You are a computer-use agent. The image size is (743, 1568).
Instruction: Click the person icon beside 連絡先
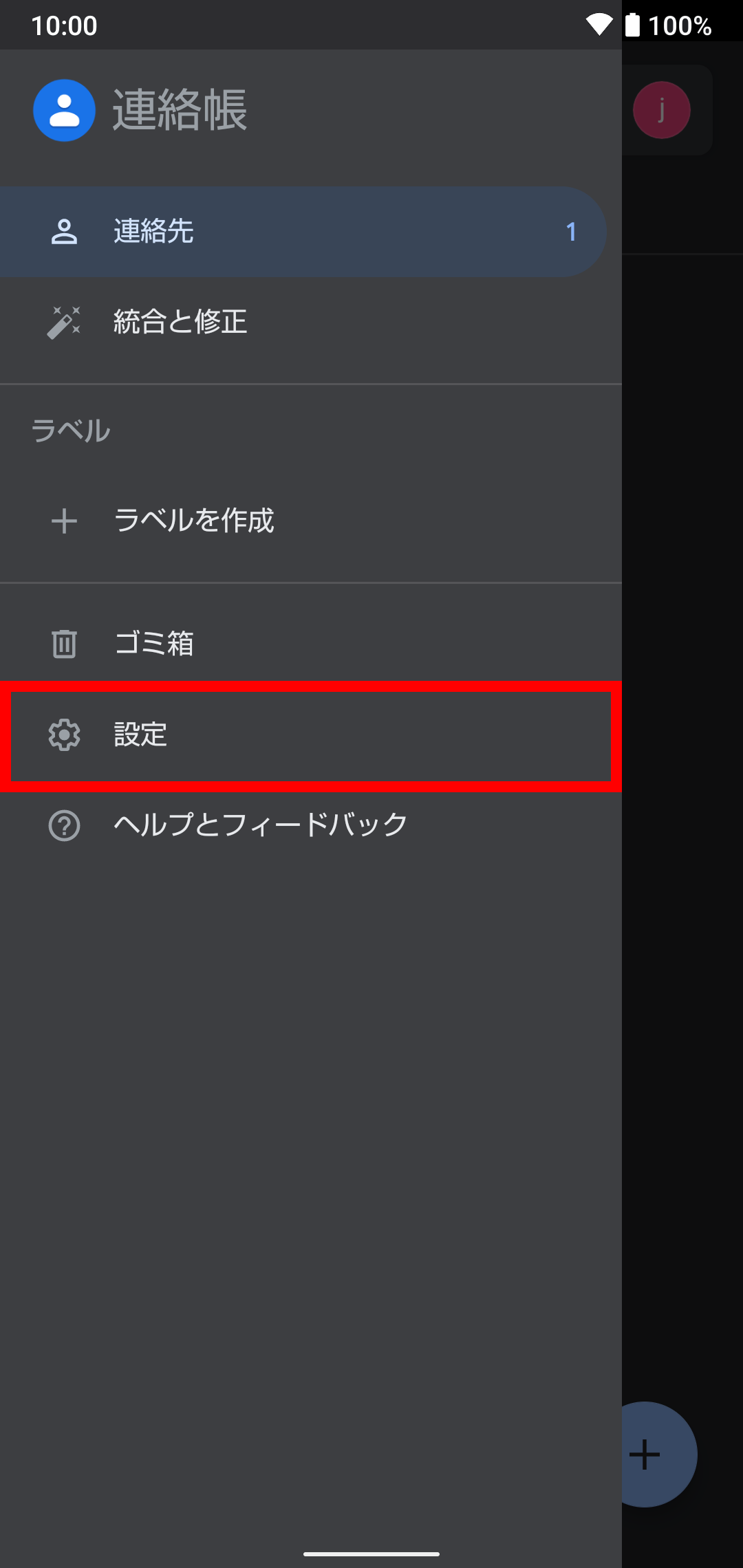pyautogui.click(x=64, y=232)
